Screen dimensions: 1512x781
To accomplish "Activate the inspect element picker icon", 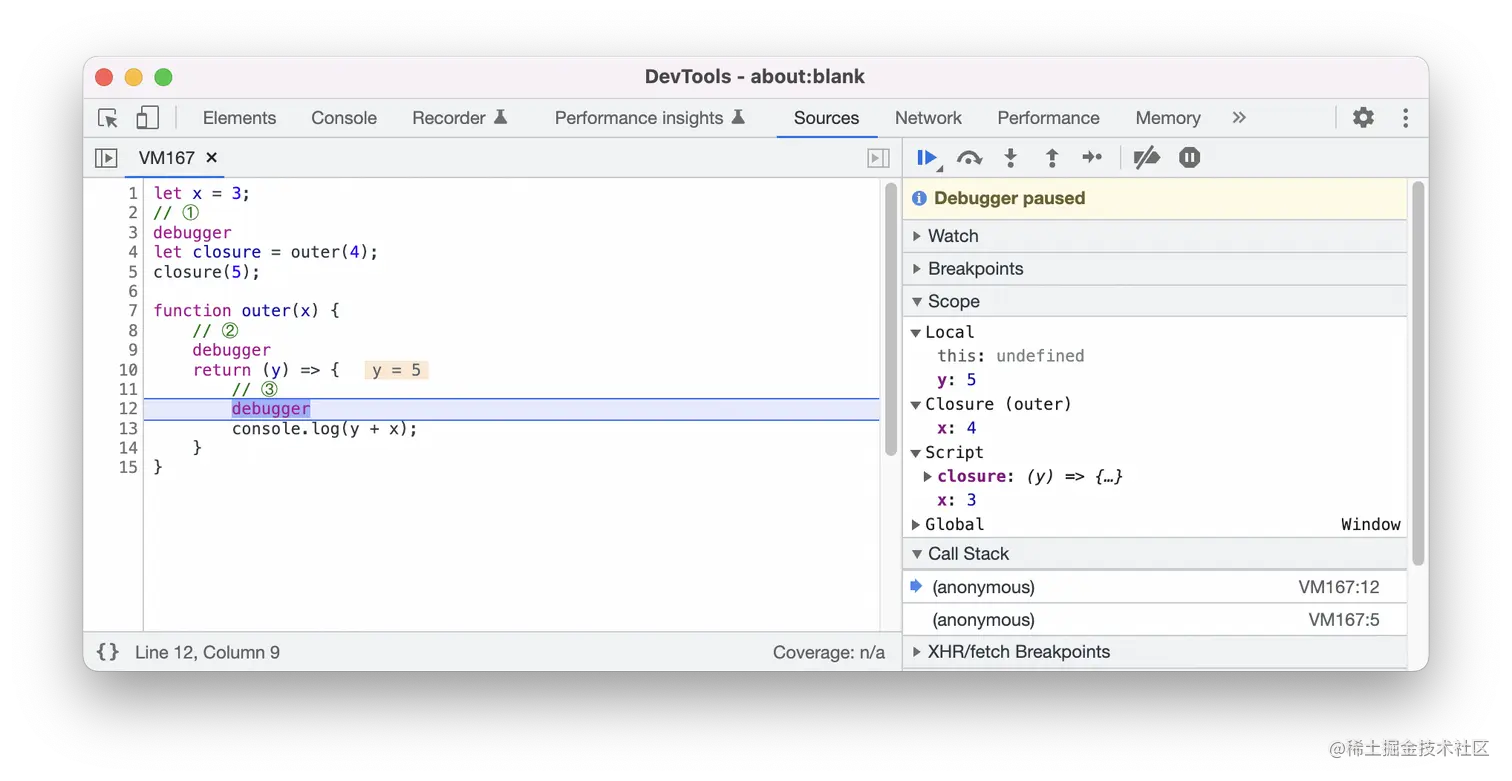I will pyautogui.click(x=108, y=118).
